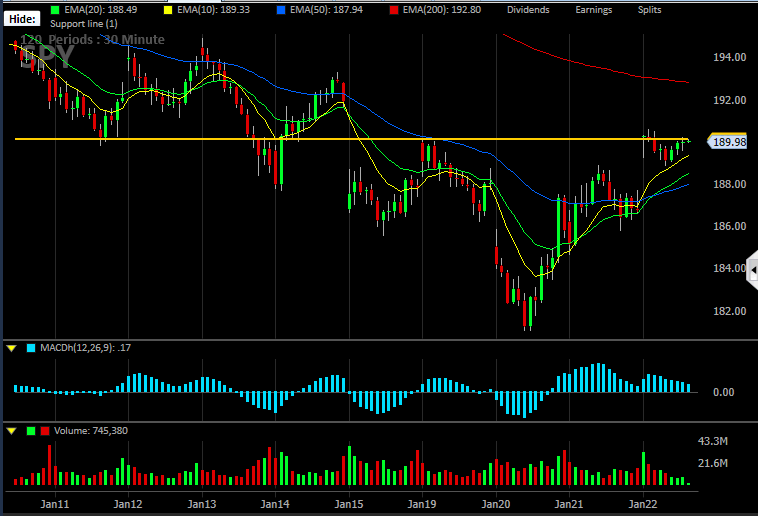Toggle the EMA(10) yellow swatch
This screenshot has width=758, height=516.
click(168, 10)
